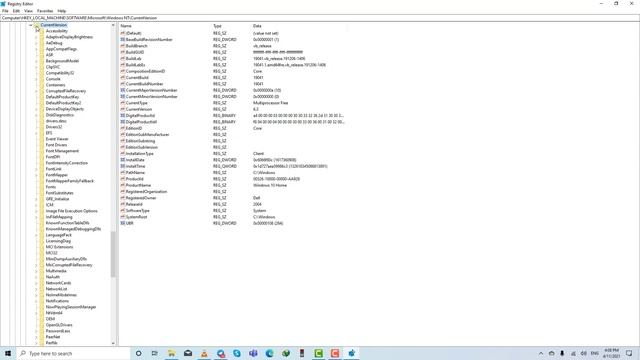Viewport: 640px width, 360px height.
Task: Expand the Multimedia key
Action: point(36,271)
